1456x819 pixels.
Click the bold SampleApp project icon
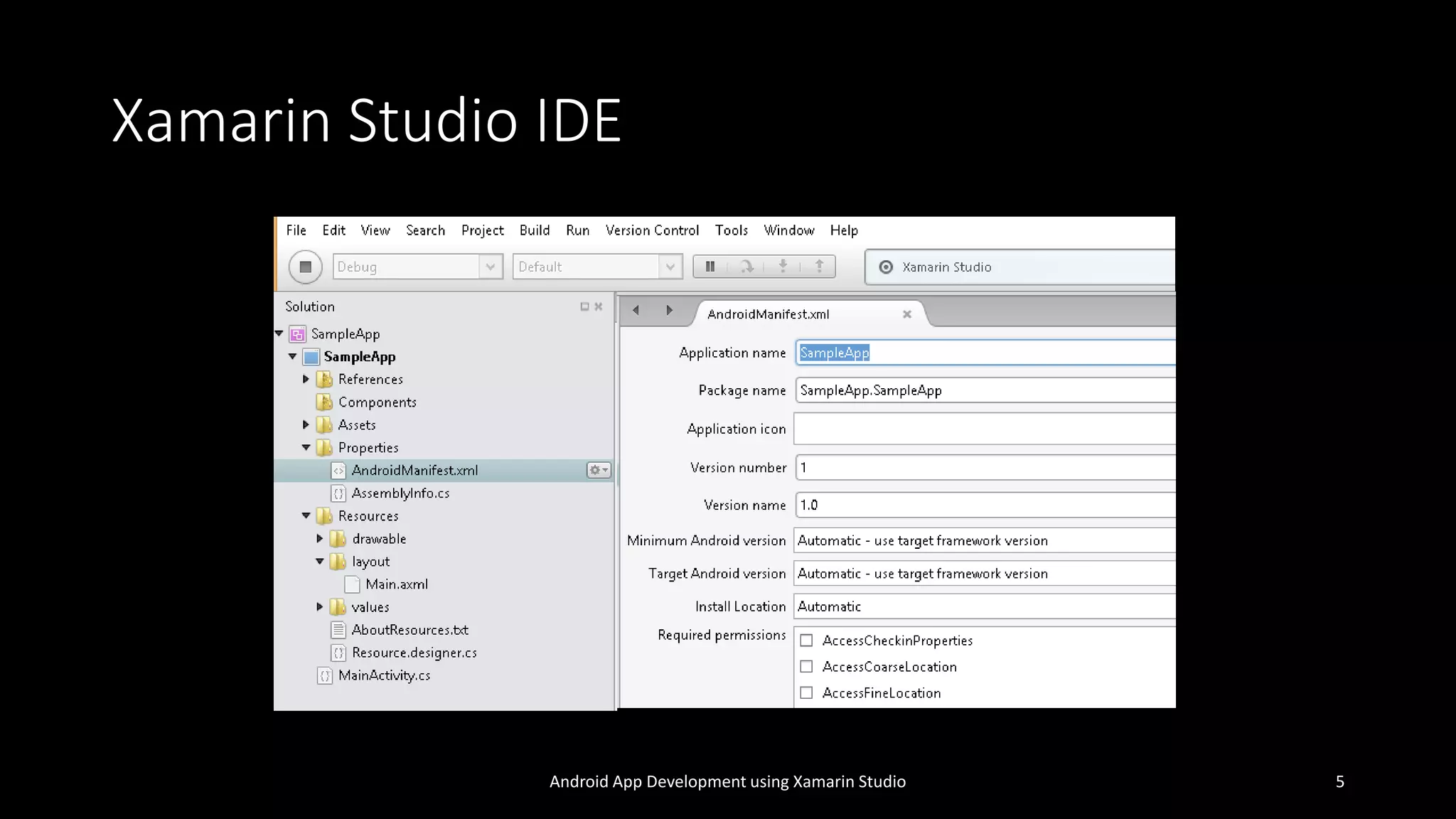coord(311,357)
